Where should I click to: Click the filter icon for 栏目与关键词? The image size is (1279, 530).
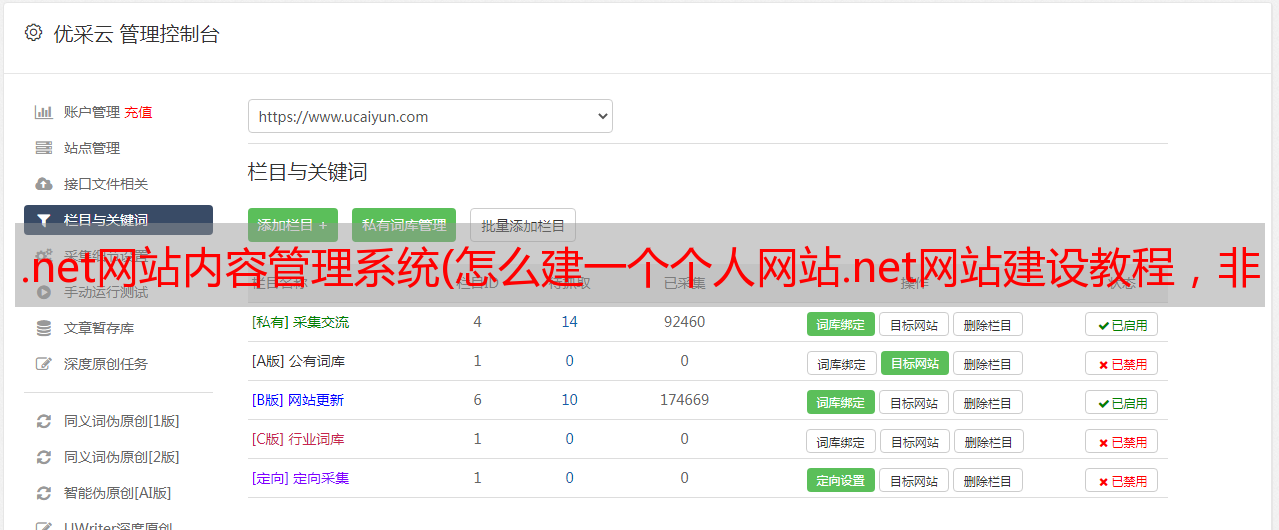(x=43, y=220)
